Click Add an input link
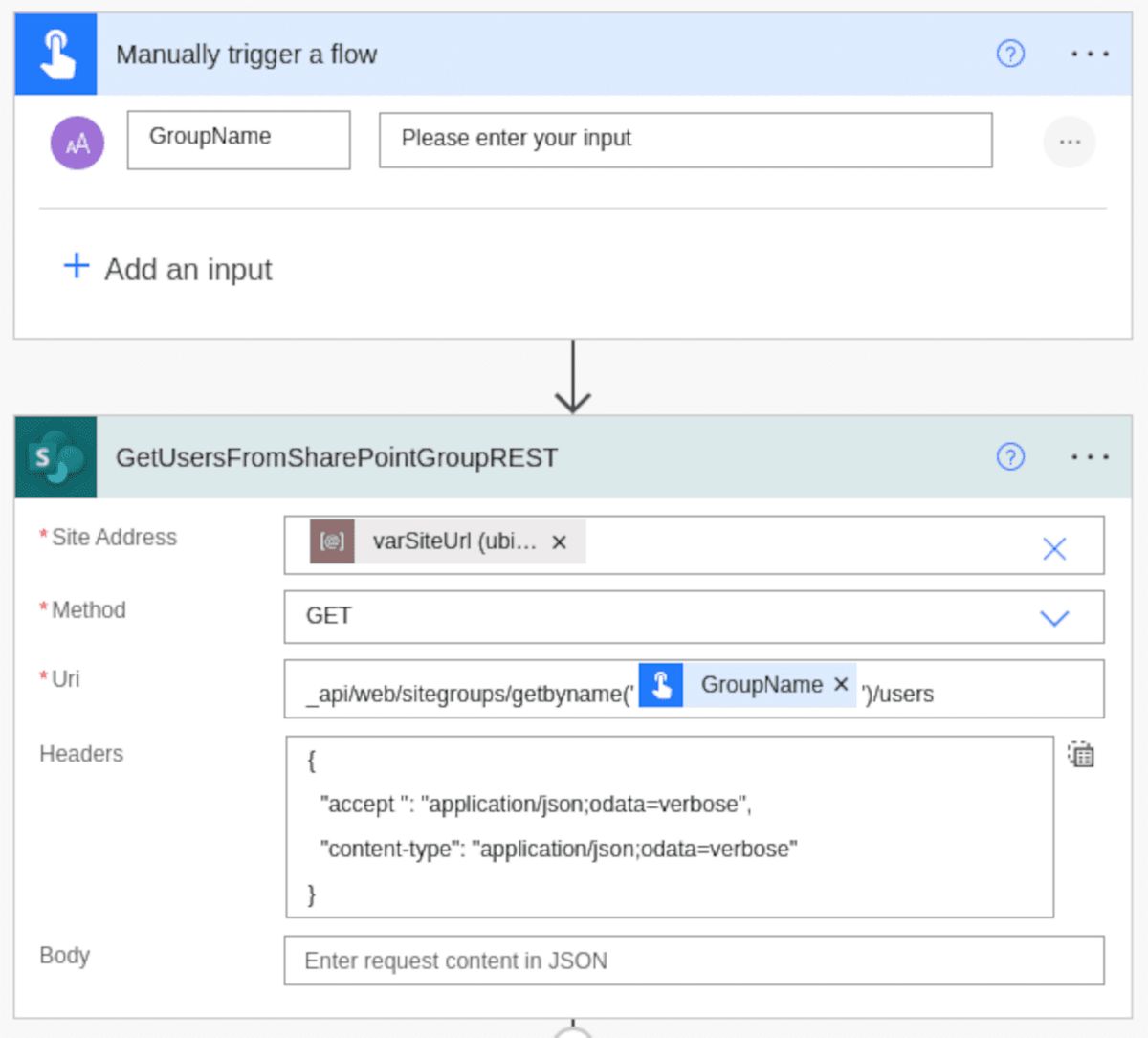Viewport: 1148px width, 1038px height. 188,270
